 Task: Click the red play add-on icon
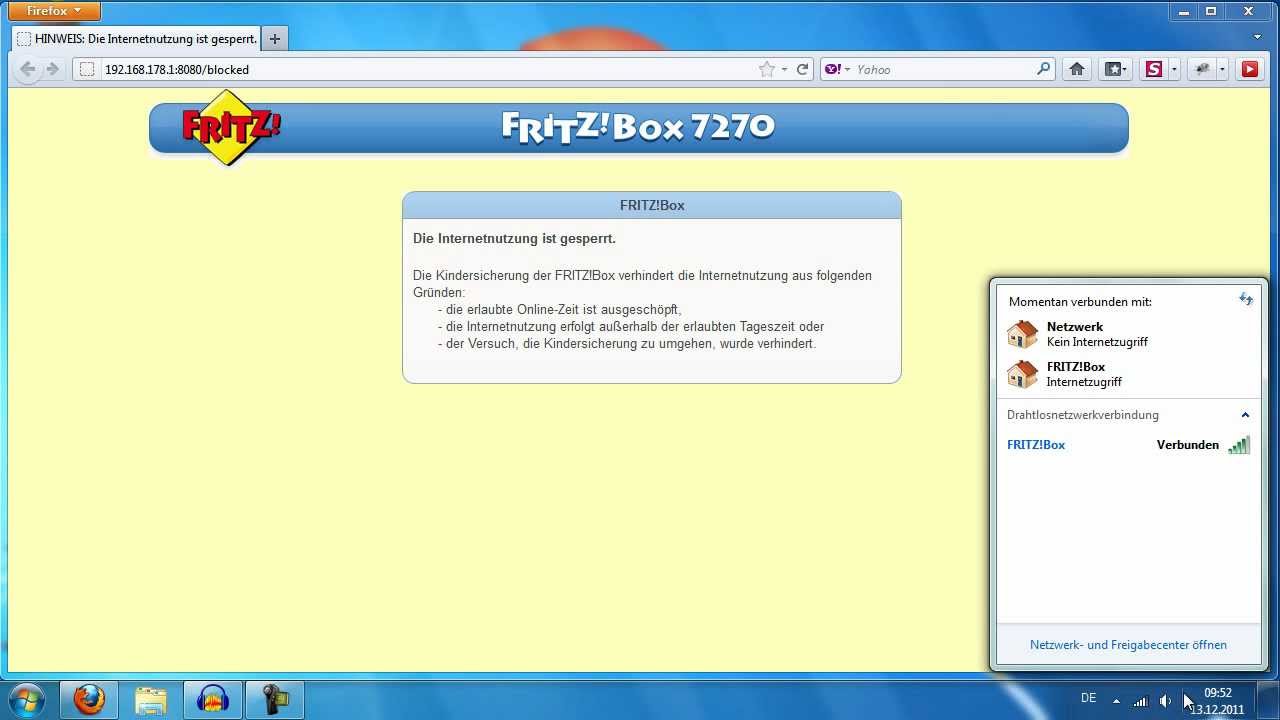coord(1249,69)
